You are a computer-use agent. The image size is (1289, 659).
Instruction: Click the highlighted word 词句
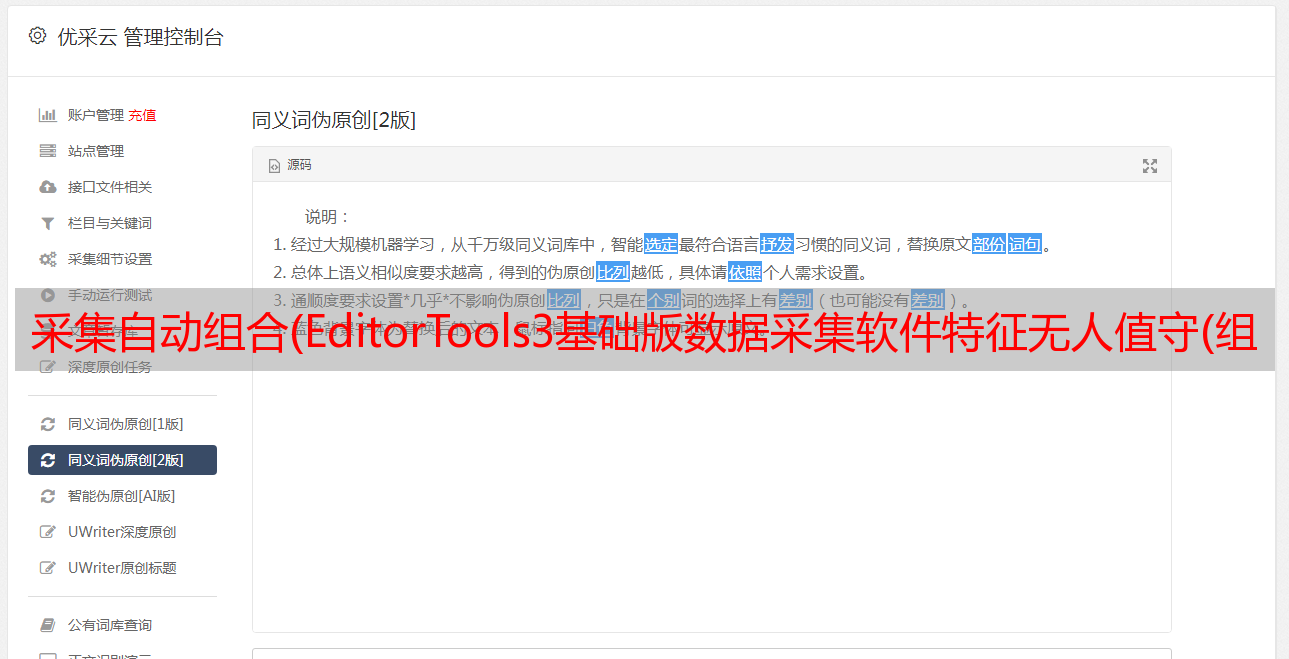point(1025,244)
